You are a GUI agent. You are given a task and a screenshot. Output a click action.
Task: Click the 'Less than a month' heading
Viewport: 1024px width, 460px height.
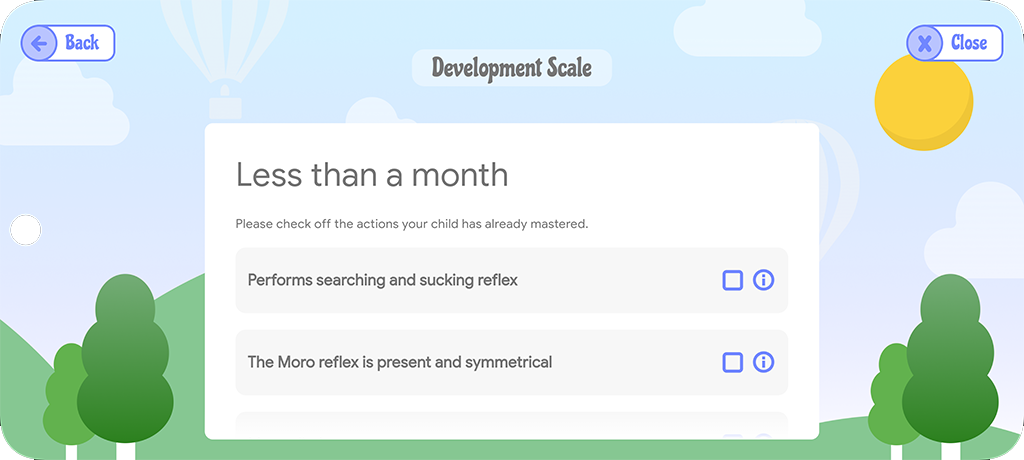(x=372, y=175)
